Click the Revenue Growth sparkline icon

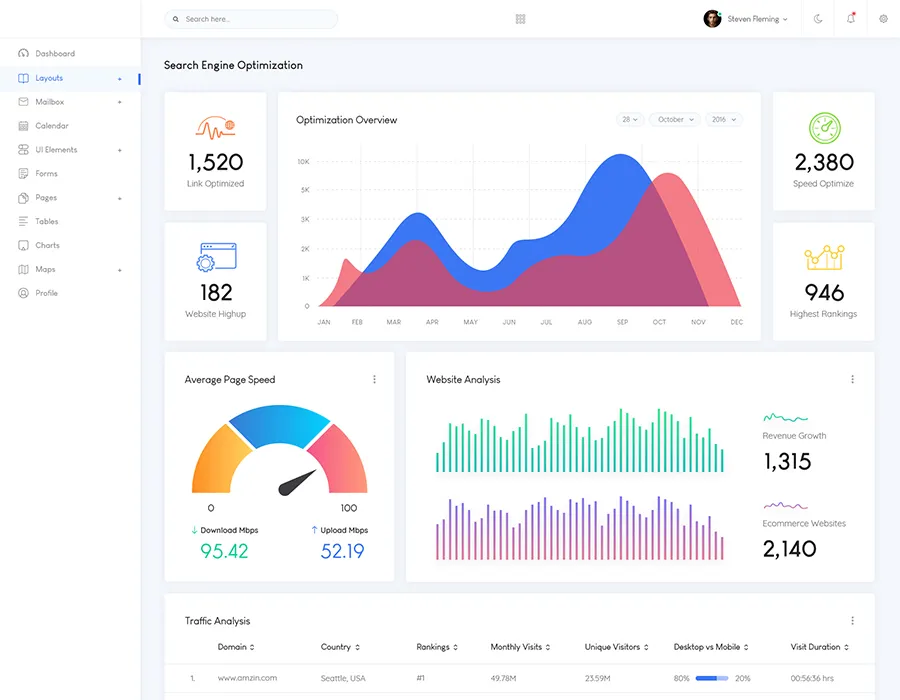[785, 417]
